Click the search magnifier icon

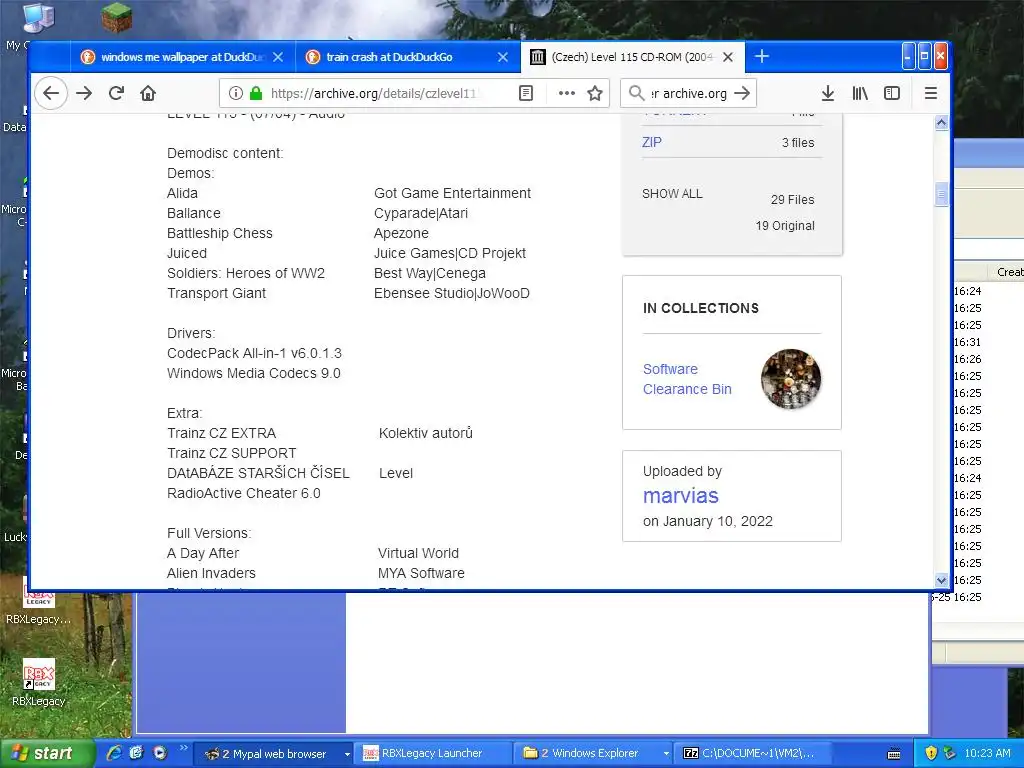pyautogui.click(x=636, y=93)
